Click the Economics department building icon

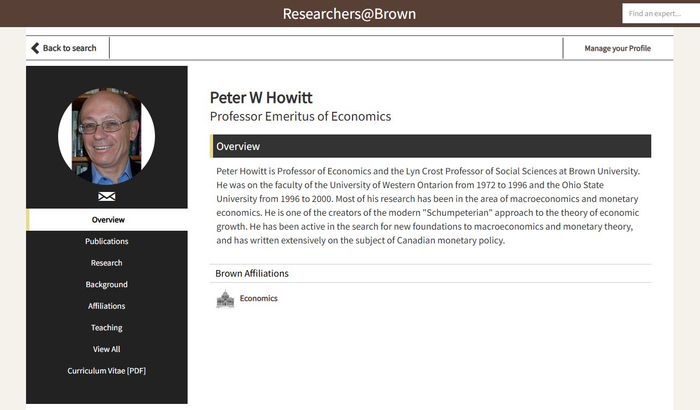tap(225, 299)
